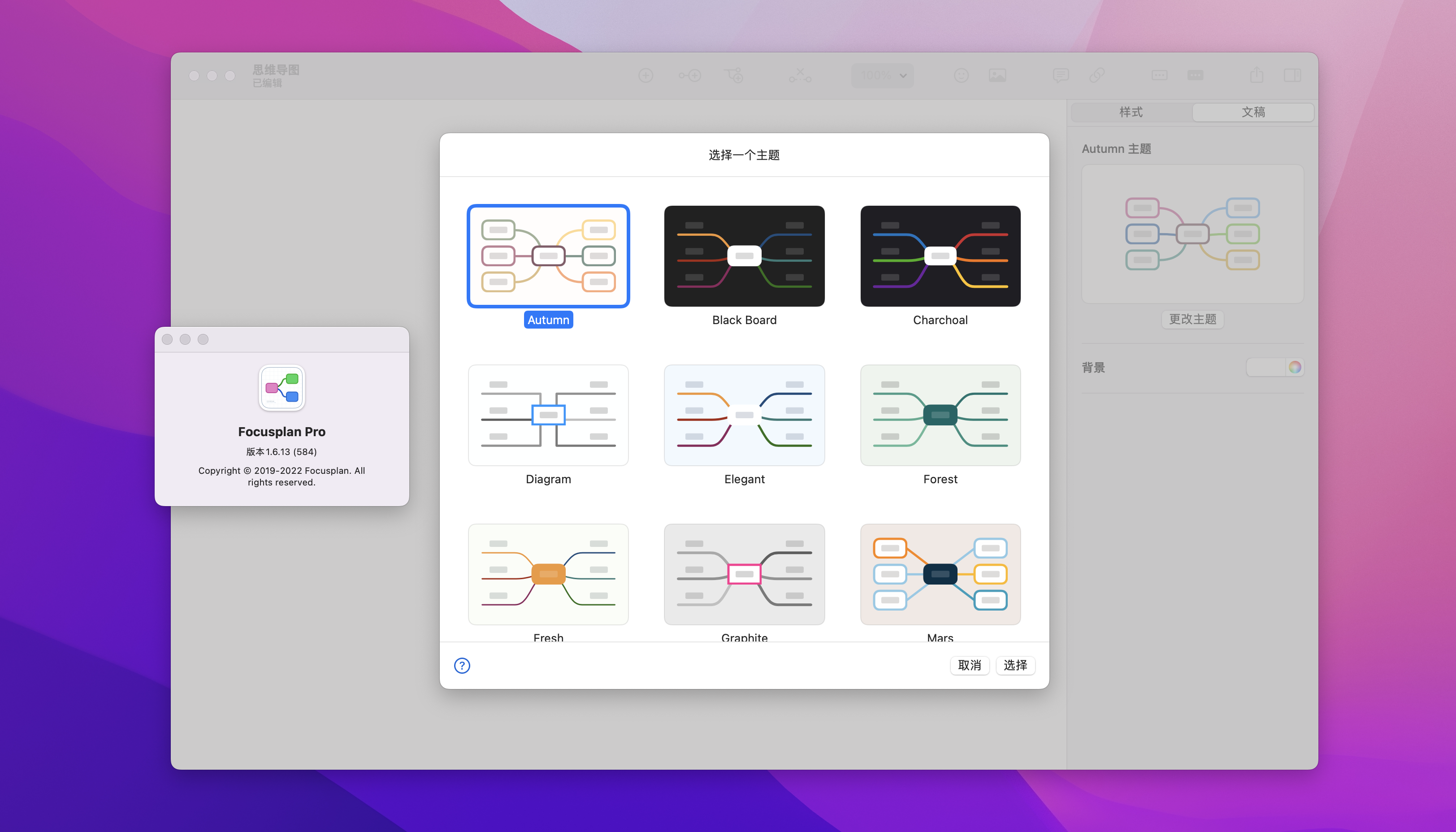Click the help question mark button
The height and width of the screenshot is (832, 1456).
[x=462, y=665]
